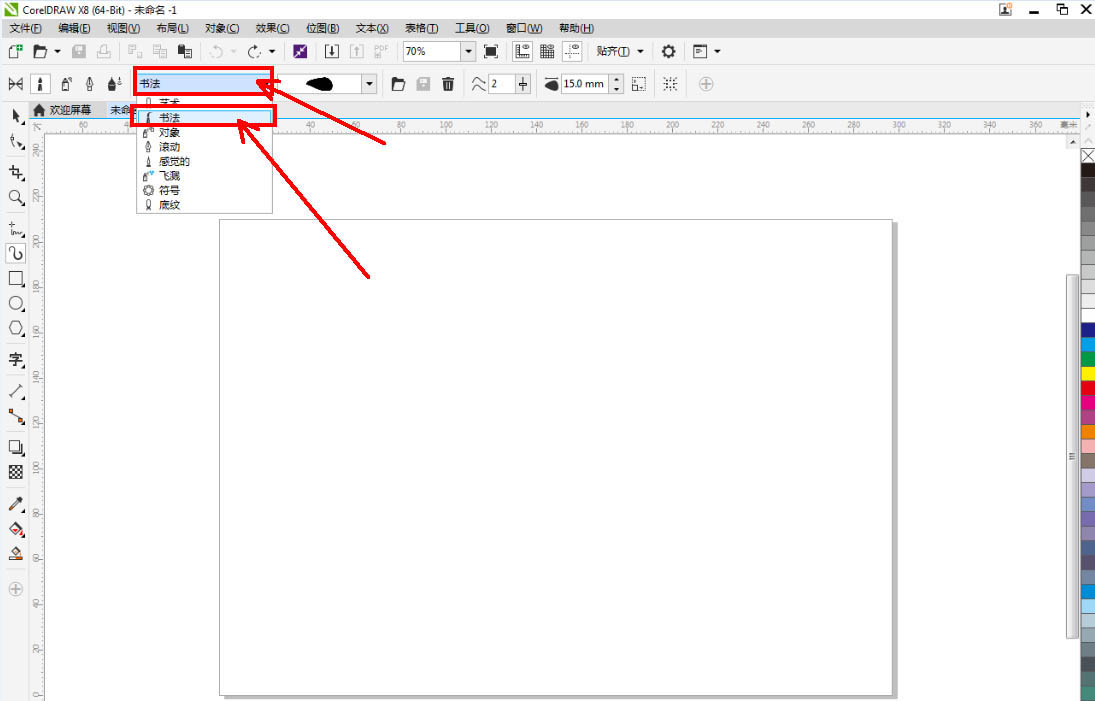Open brush category dropdown showing 书法
1095x701 pixels.
[x=203, y=83]
